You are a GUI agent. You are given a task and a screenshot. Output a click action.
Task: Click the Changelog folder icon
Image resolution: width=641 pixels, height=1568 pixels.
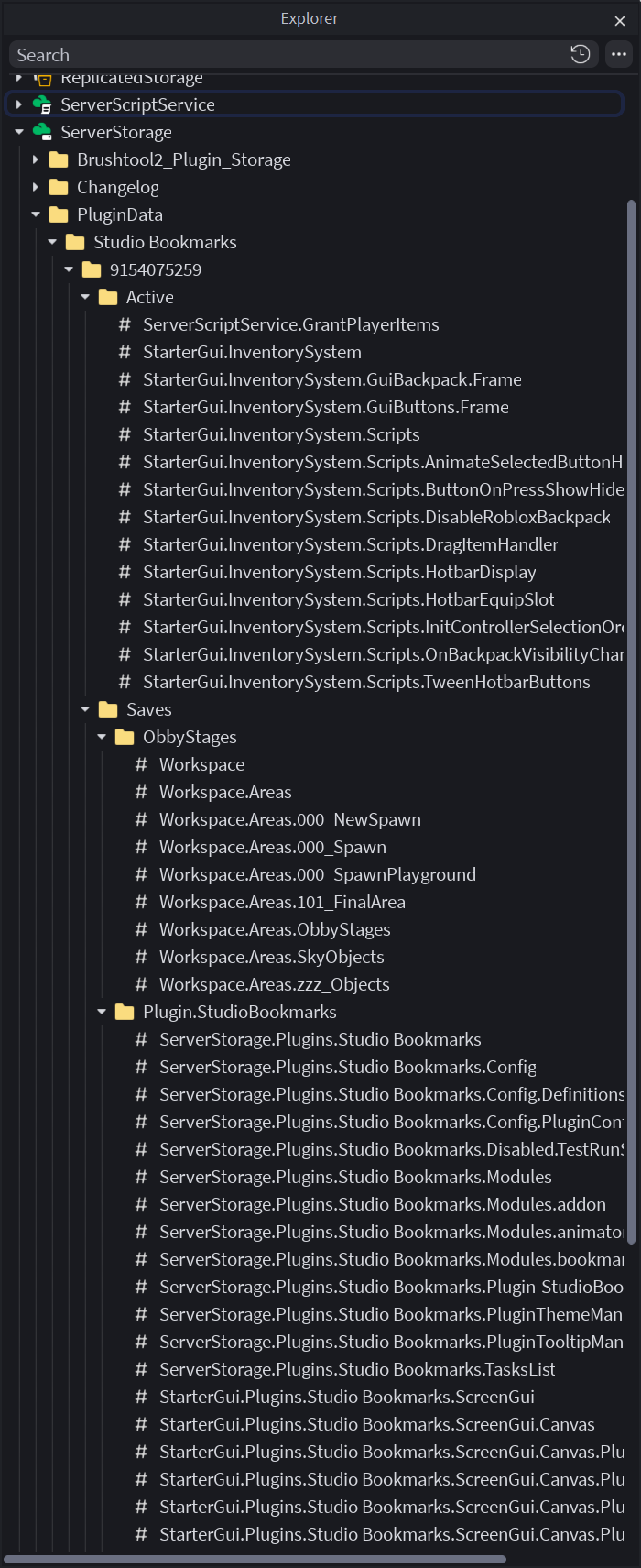click(x=59, y=187)
